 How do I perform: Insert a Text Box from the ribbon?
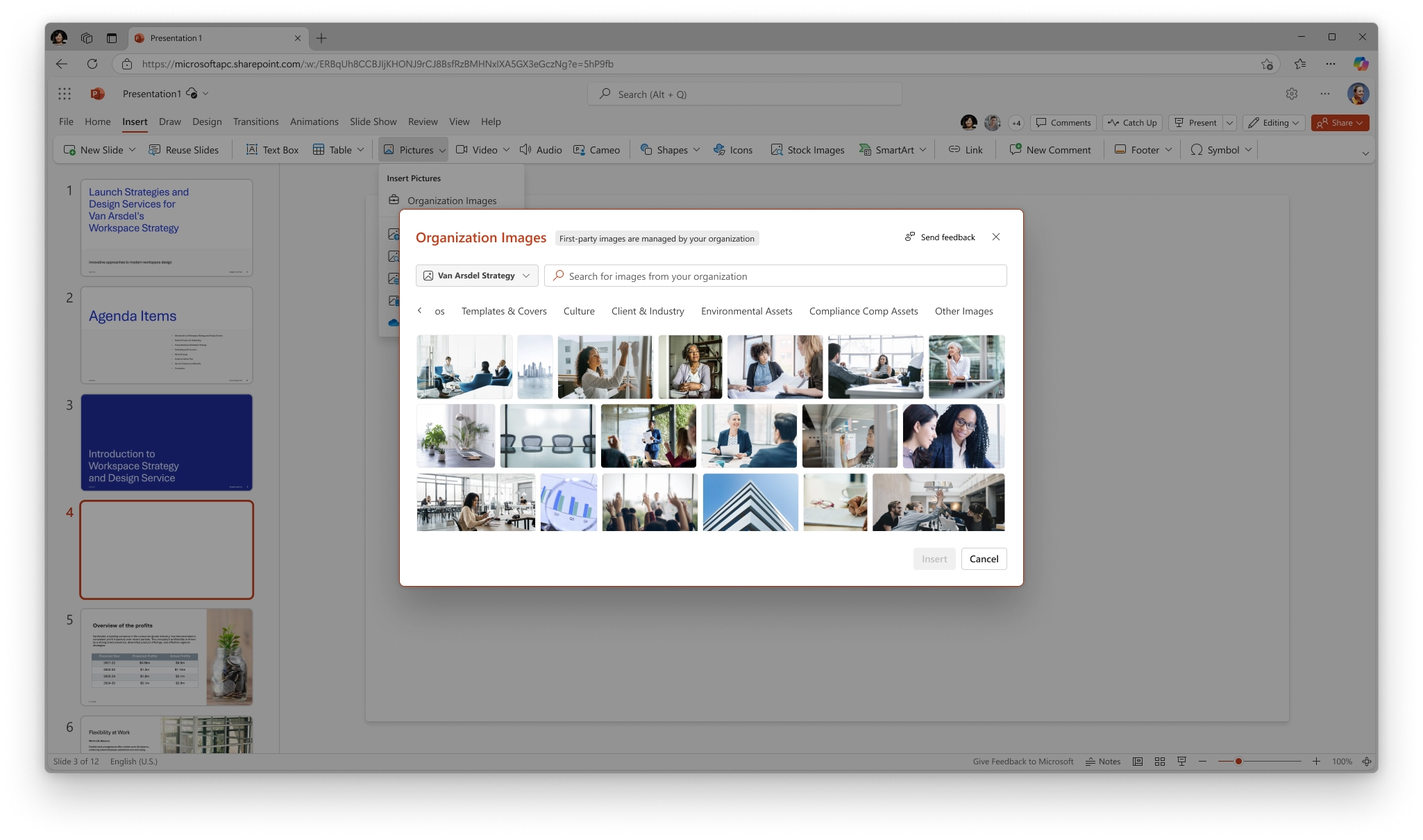(x=272, y=149)
